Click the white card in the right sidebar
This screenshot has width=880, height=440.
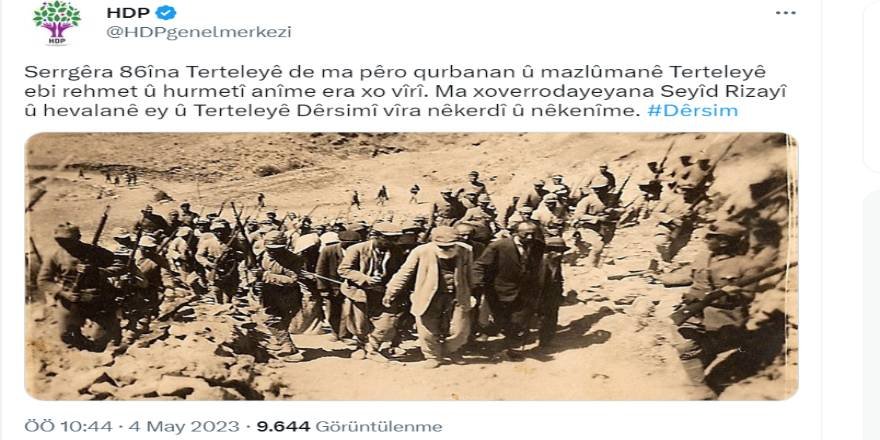tap(872, 84)
